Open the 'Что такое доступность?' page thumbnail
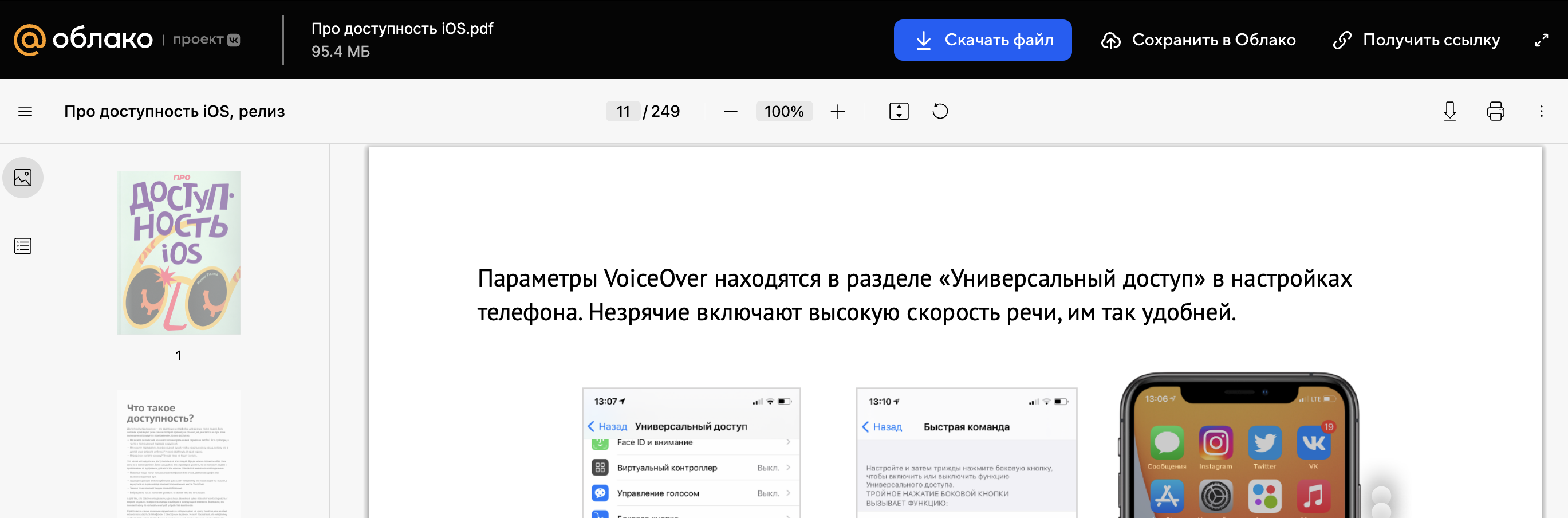 (x=178, y=454)
